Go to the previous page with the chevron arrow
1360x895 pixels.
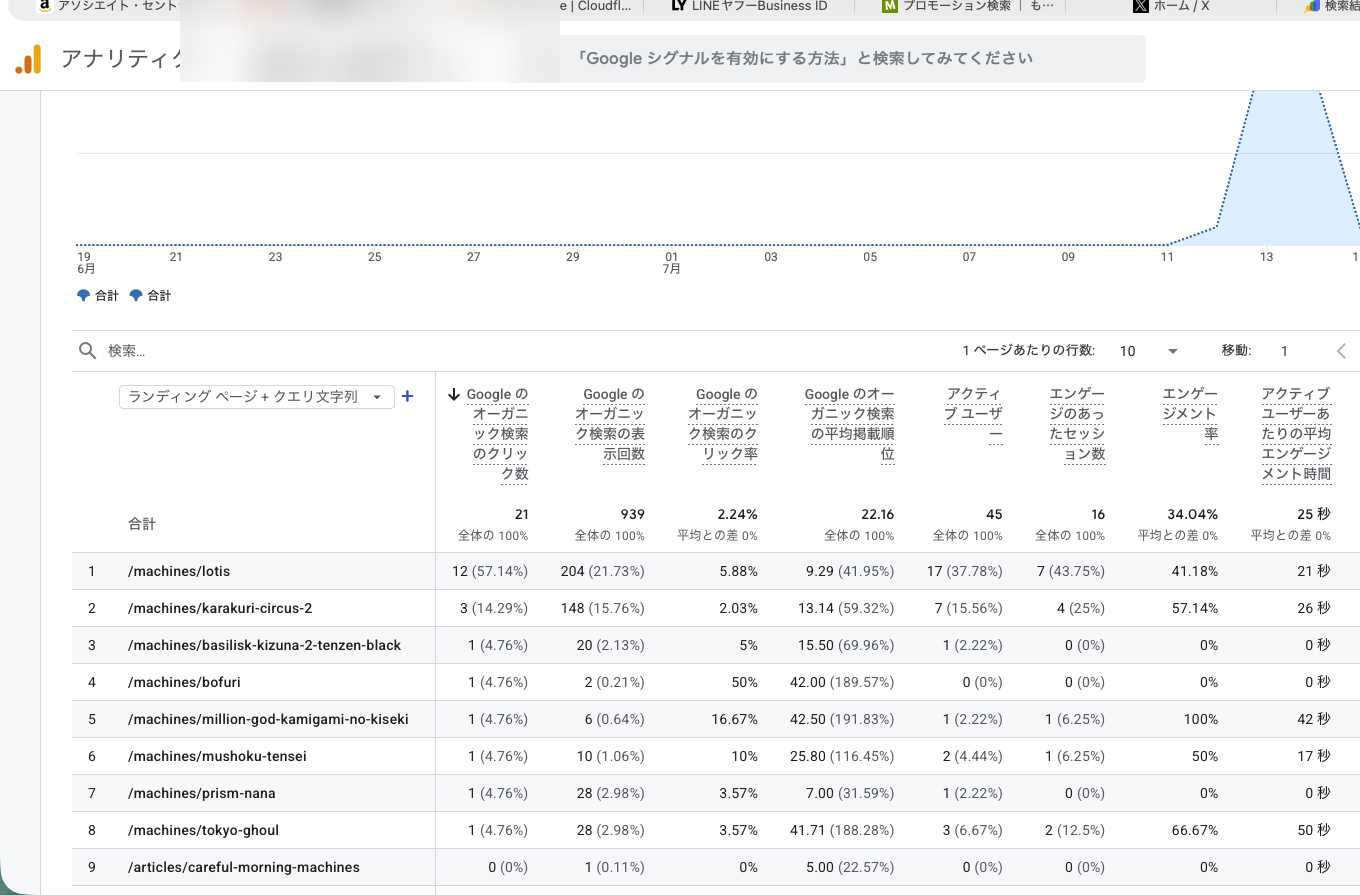[1342, 351]
